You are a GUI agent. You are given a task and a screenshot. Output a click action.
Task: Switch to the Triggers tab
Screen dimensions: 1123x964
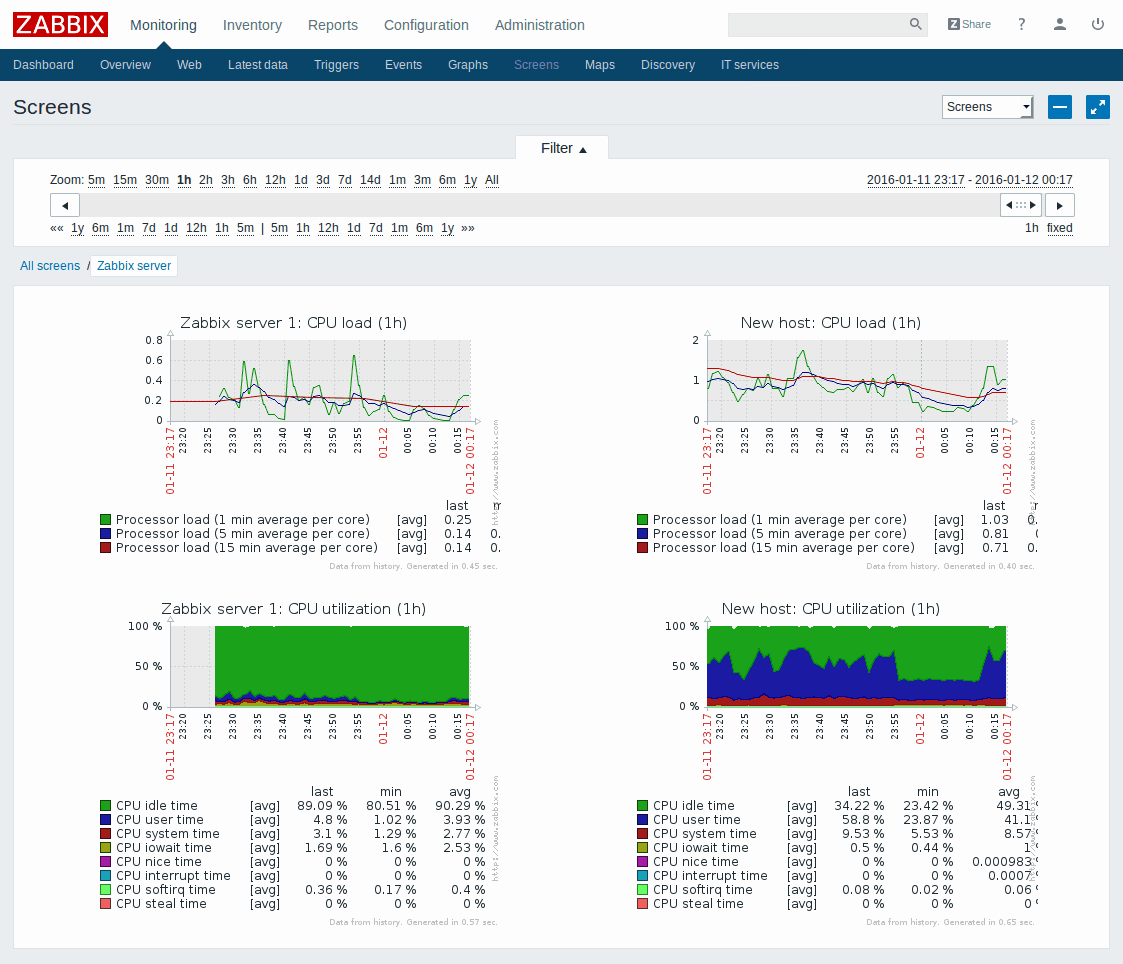point(336,65)
